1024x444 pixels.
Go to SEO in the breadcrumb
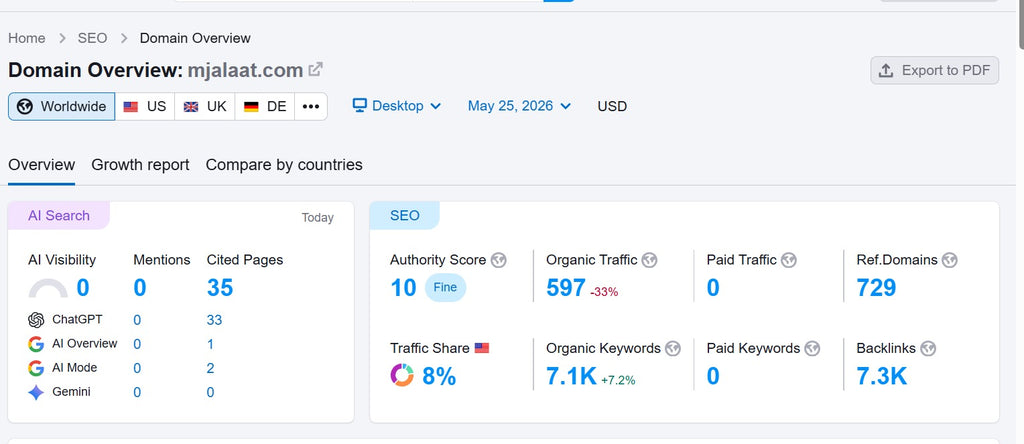[92, 39]
